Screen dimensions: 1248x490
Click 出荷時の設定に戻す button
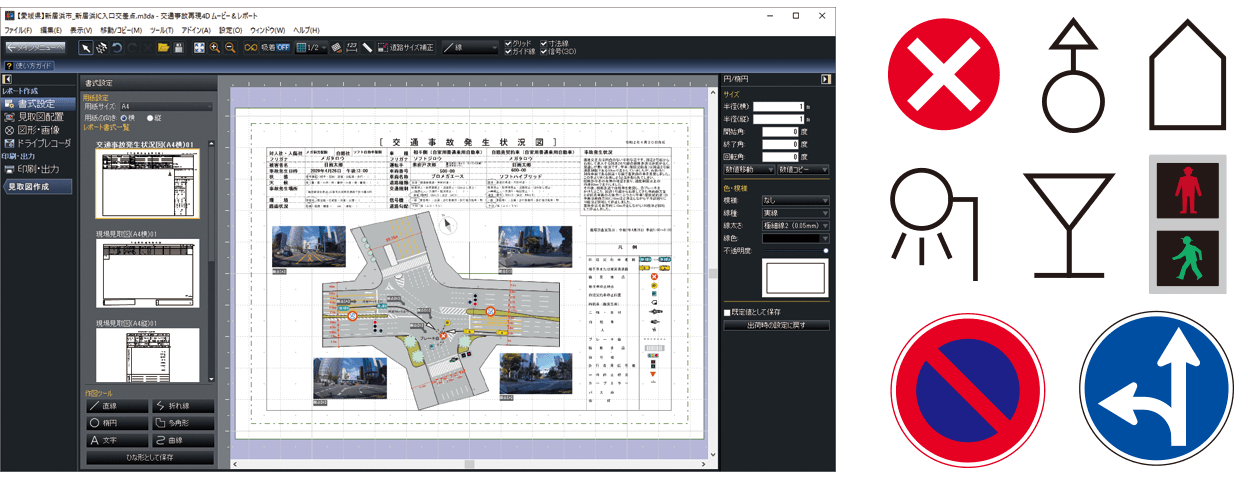coord(776,326)
